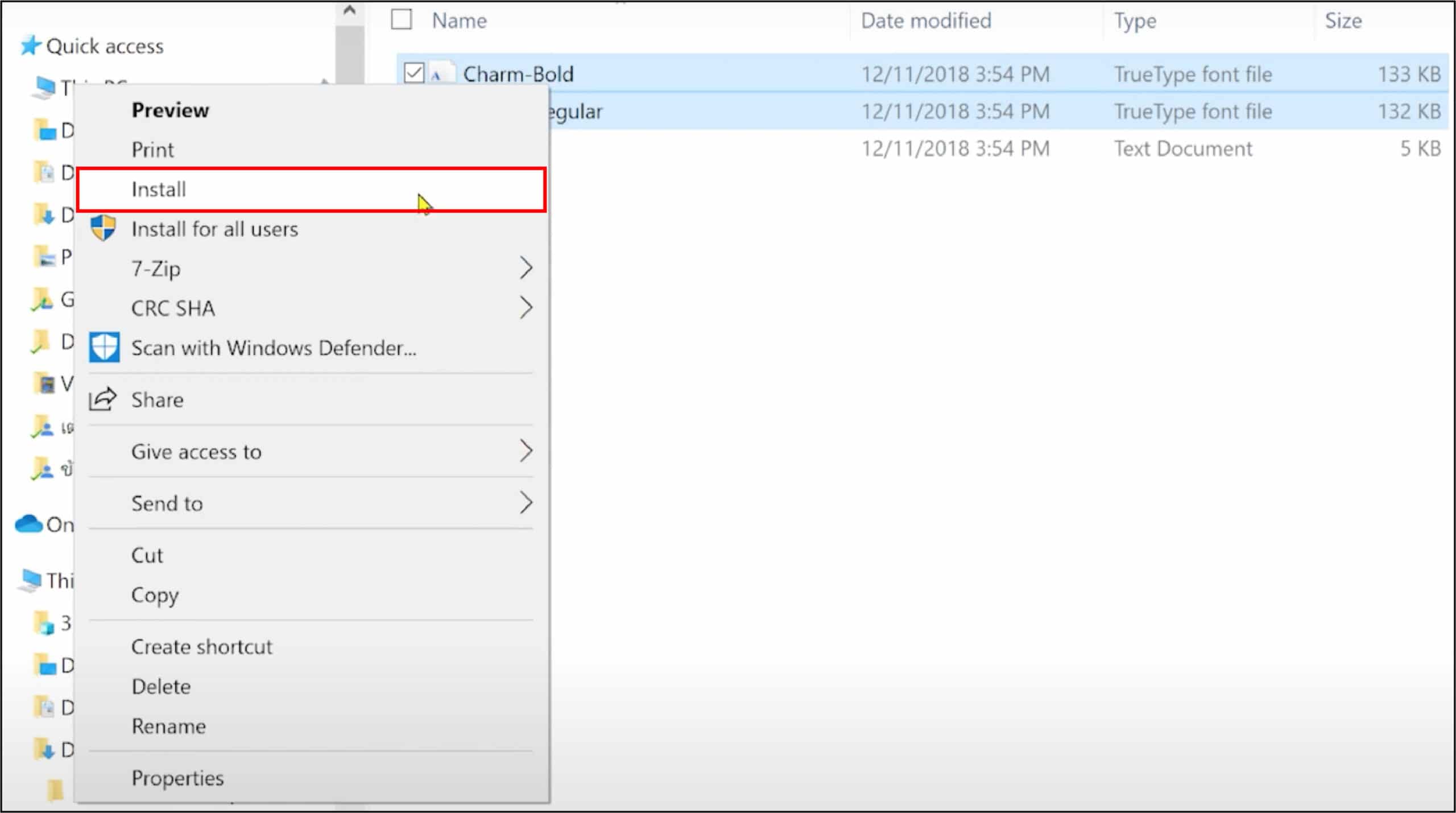Toggle the select-all checkbox in header
The width and height of the screenshot is (1456, 813).
coord(402,20)
